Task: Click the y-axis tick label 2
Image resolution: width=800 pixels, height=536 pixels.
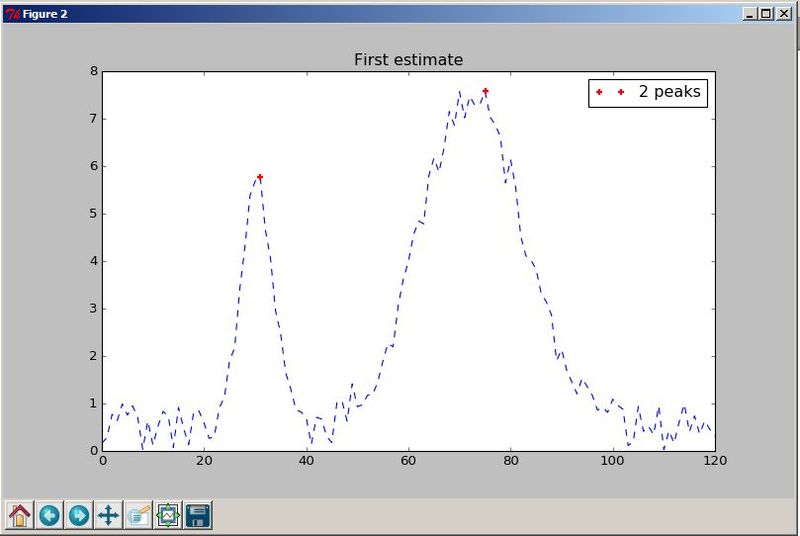Action: click(x=94, y=356)
